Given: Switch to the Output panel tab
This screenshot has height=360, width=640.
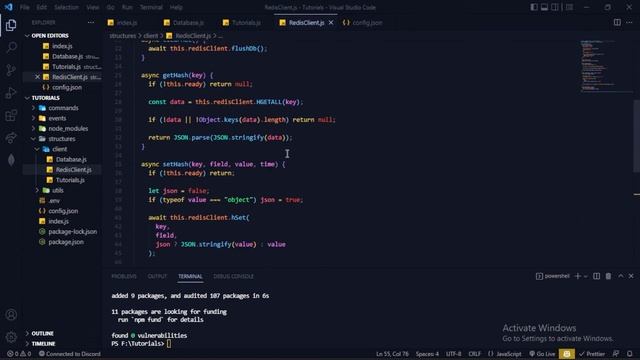Looking at the screenshot, I should pos(157,276).
